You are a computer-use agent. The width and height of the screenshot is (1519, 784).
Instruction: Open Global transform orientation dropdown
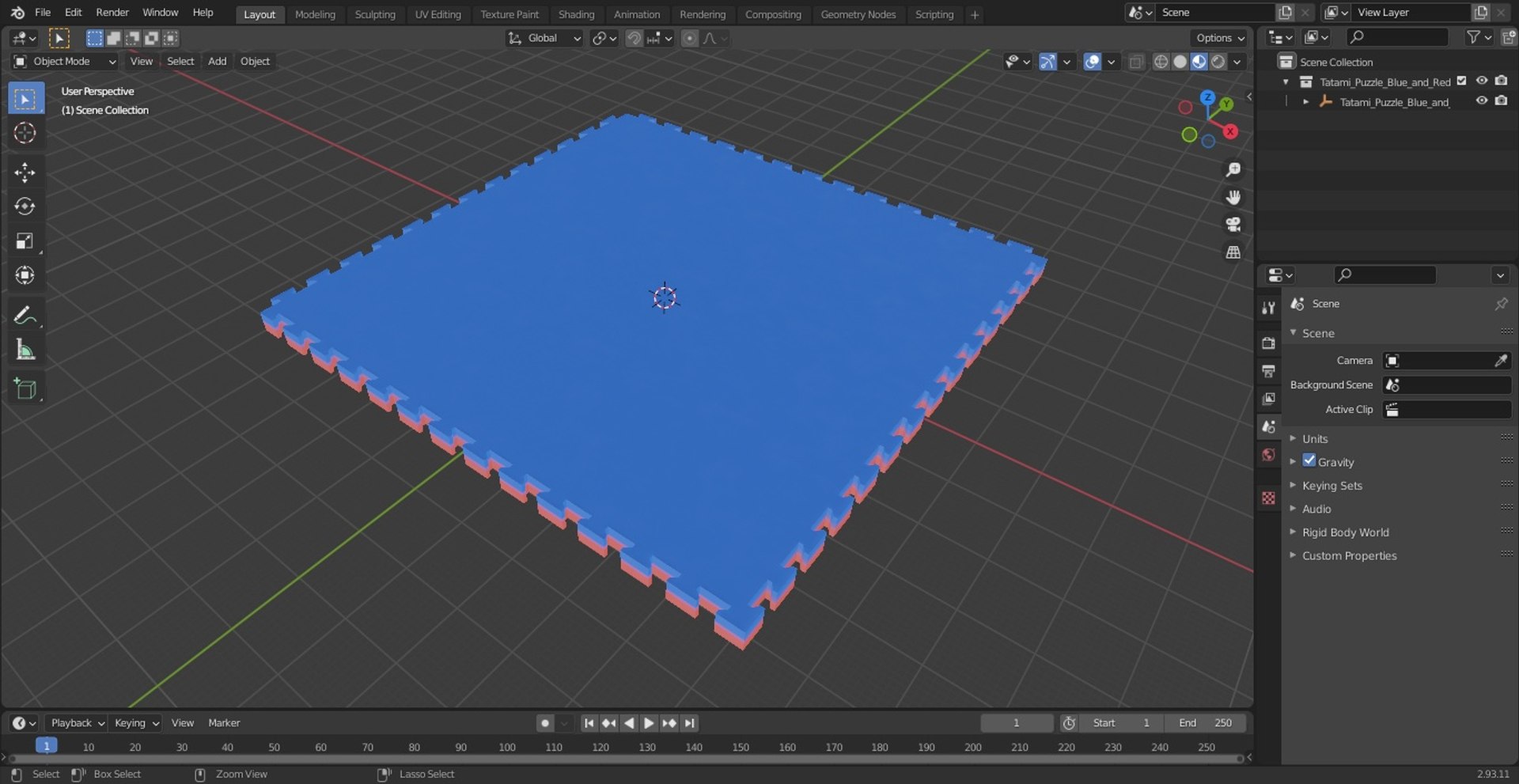pyautogui.click(x=544, y=38)
